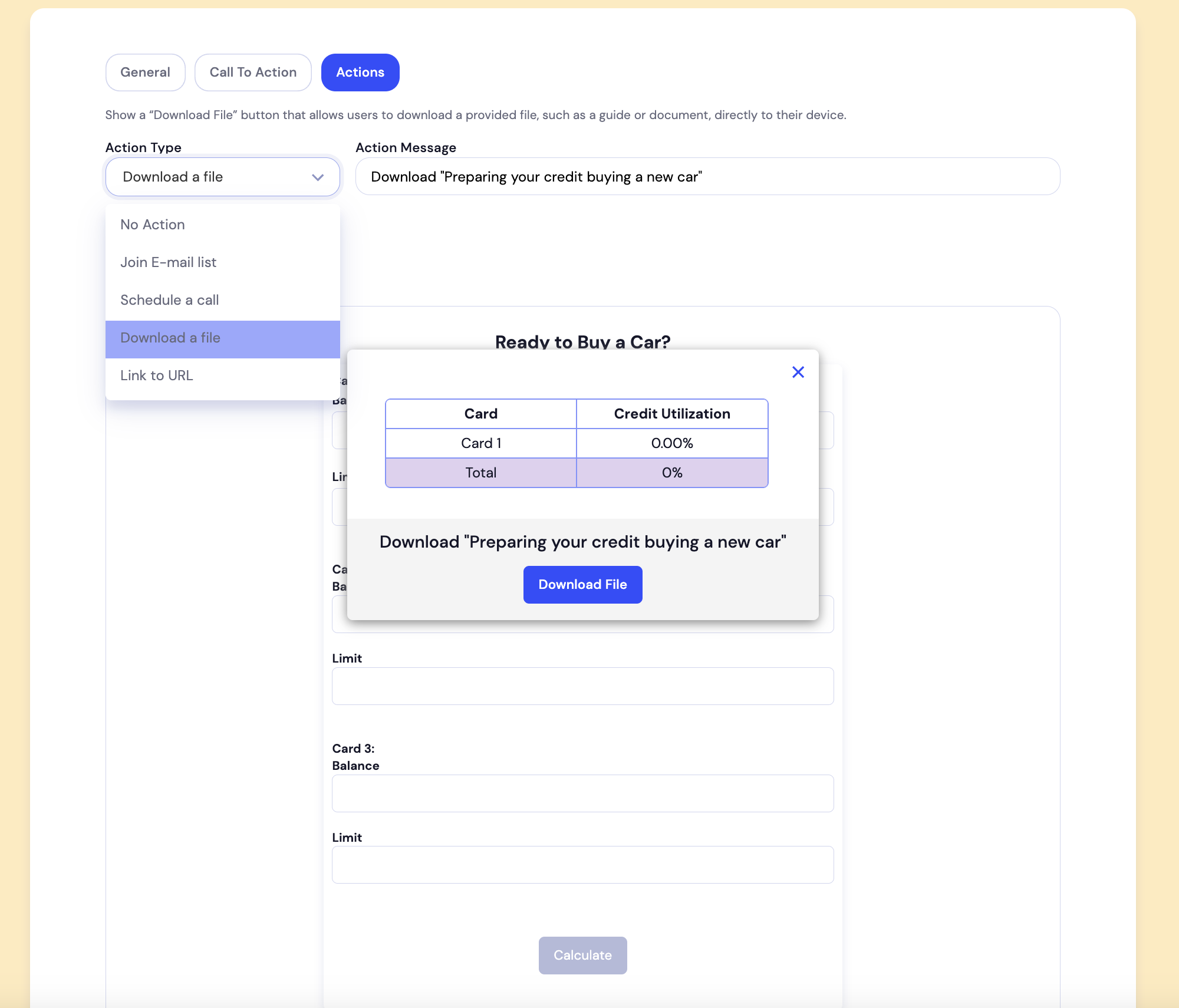Viewport: 1179px width, 1008px height.
Task: Select the active Actions tab
Action: (360, 72)
